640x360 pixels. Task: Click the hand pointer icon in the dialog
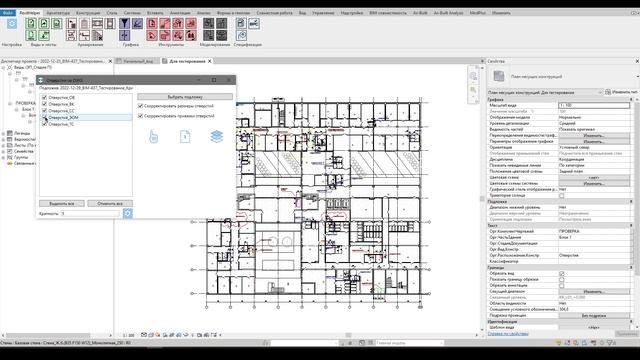[x=153, y=136]
